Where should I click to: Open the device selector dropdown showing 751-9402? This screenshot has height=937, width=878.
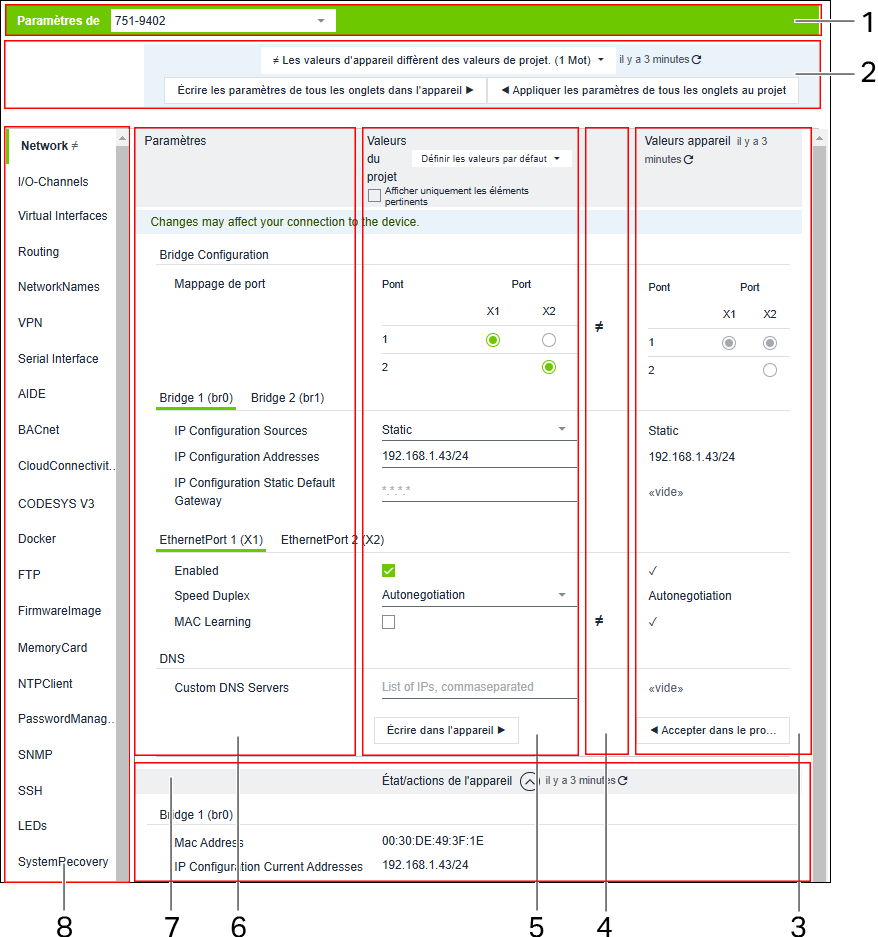coord(223,21)
